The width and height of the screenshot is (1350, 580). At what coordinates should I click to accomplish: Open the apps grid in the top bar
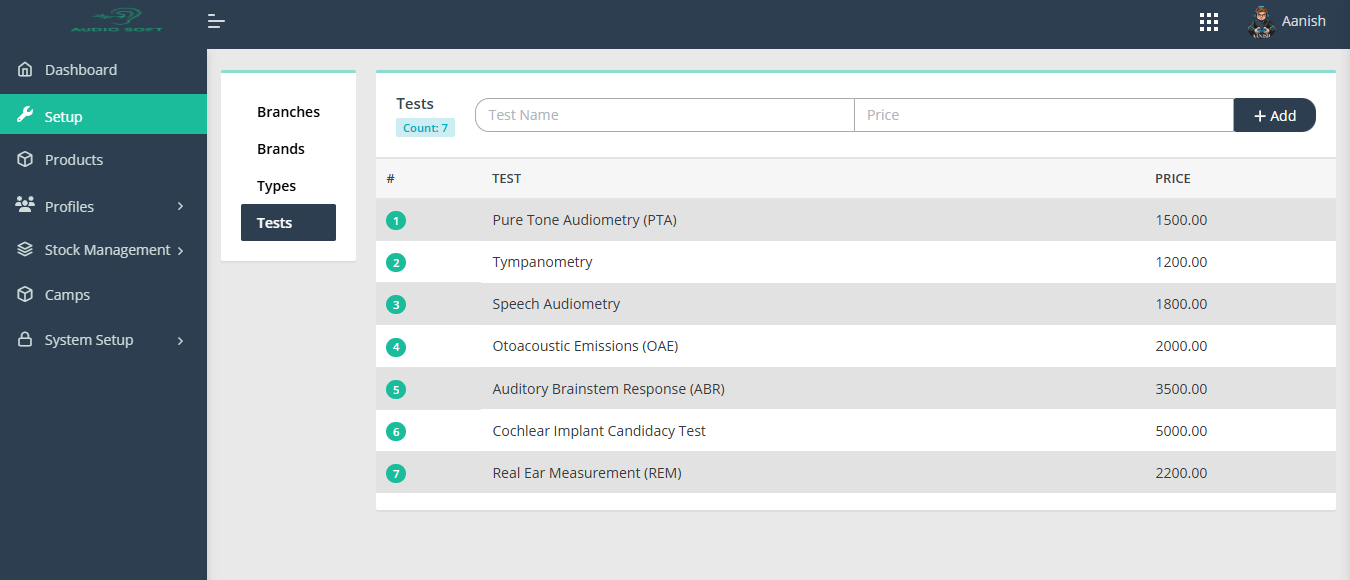click(1208, 21)
